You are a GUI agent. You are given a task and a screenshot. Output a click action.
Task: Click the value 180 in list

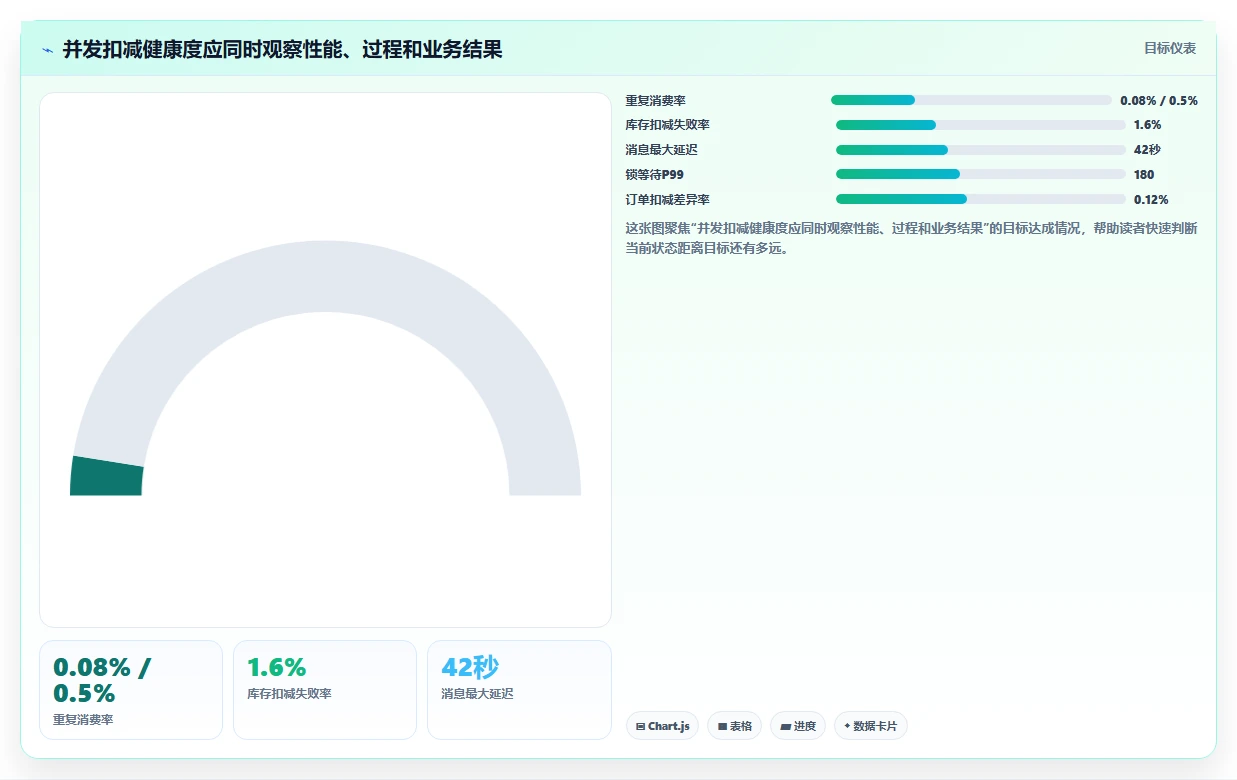(x=1144, y=174)
